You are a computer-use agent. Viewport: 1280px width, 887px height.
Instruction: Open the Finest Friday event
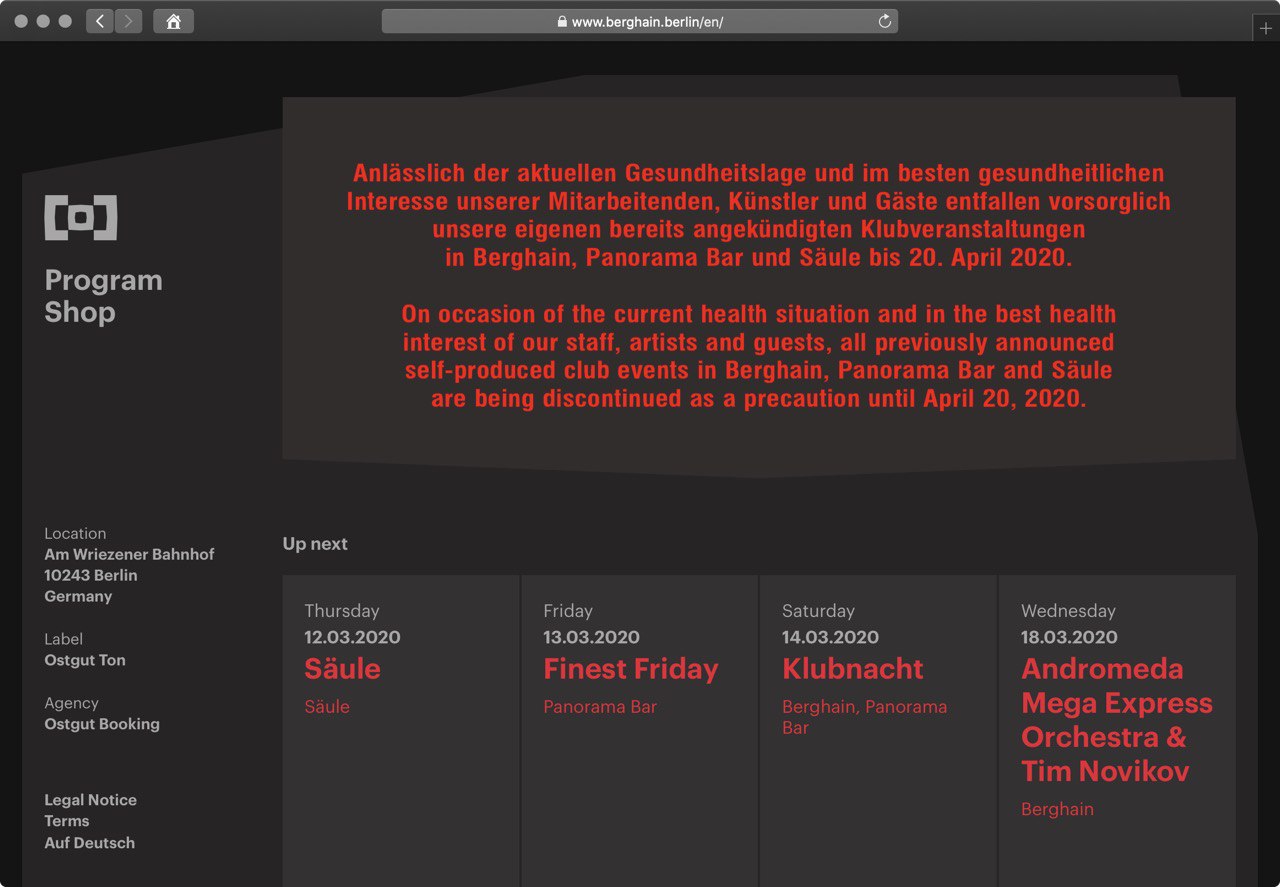tap(631, 669)
